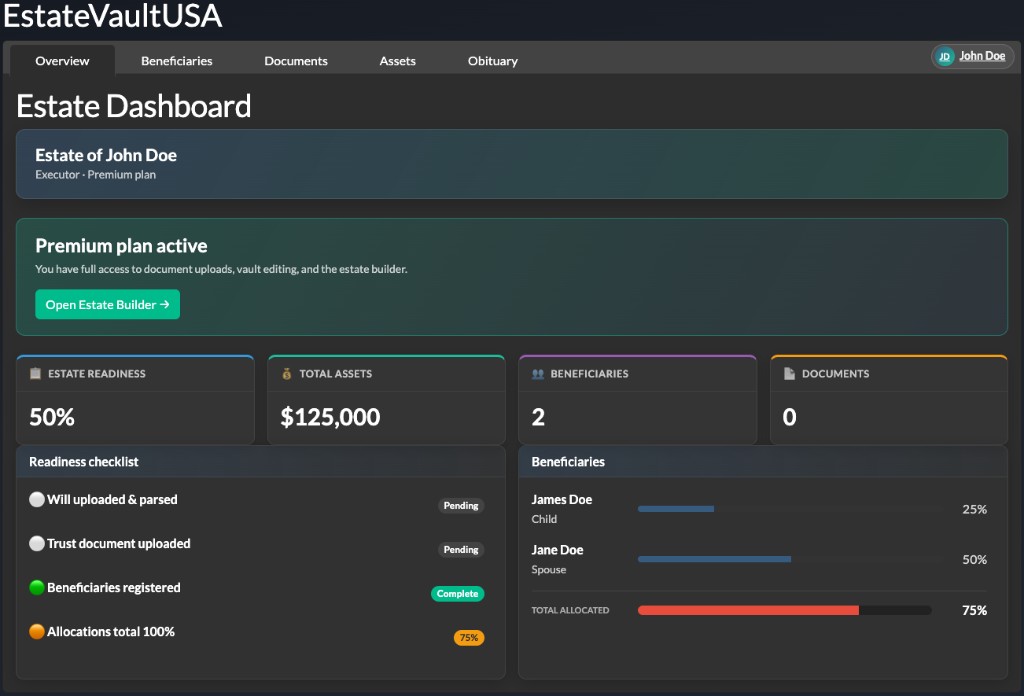Click the 'TOTAL ALLOCATED' label
This screenshot has height=696, width=1024.
click(570, 610)
